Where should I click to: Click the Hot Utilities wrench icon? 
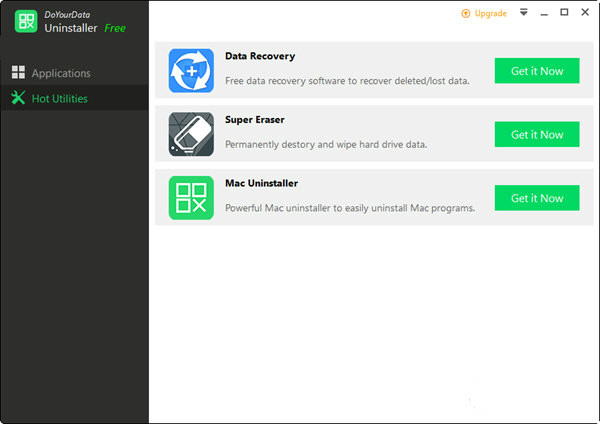click(18, 98)
